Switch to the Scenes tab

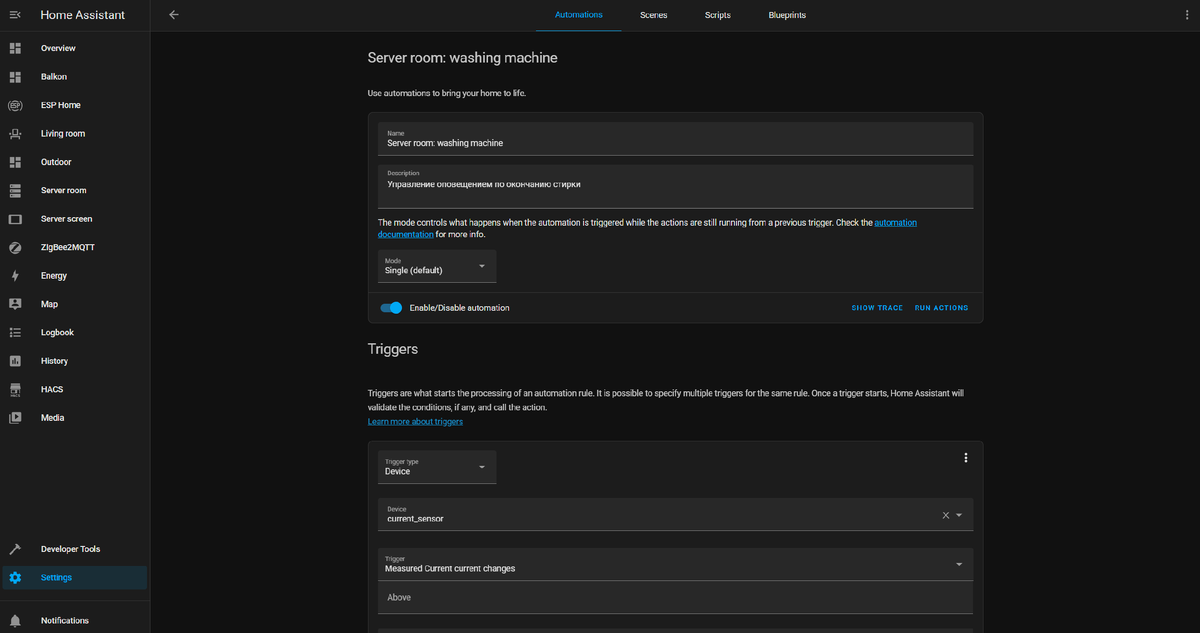(x=654, y=15)
